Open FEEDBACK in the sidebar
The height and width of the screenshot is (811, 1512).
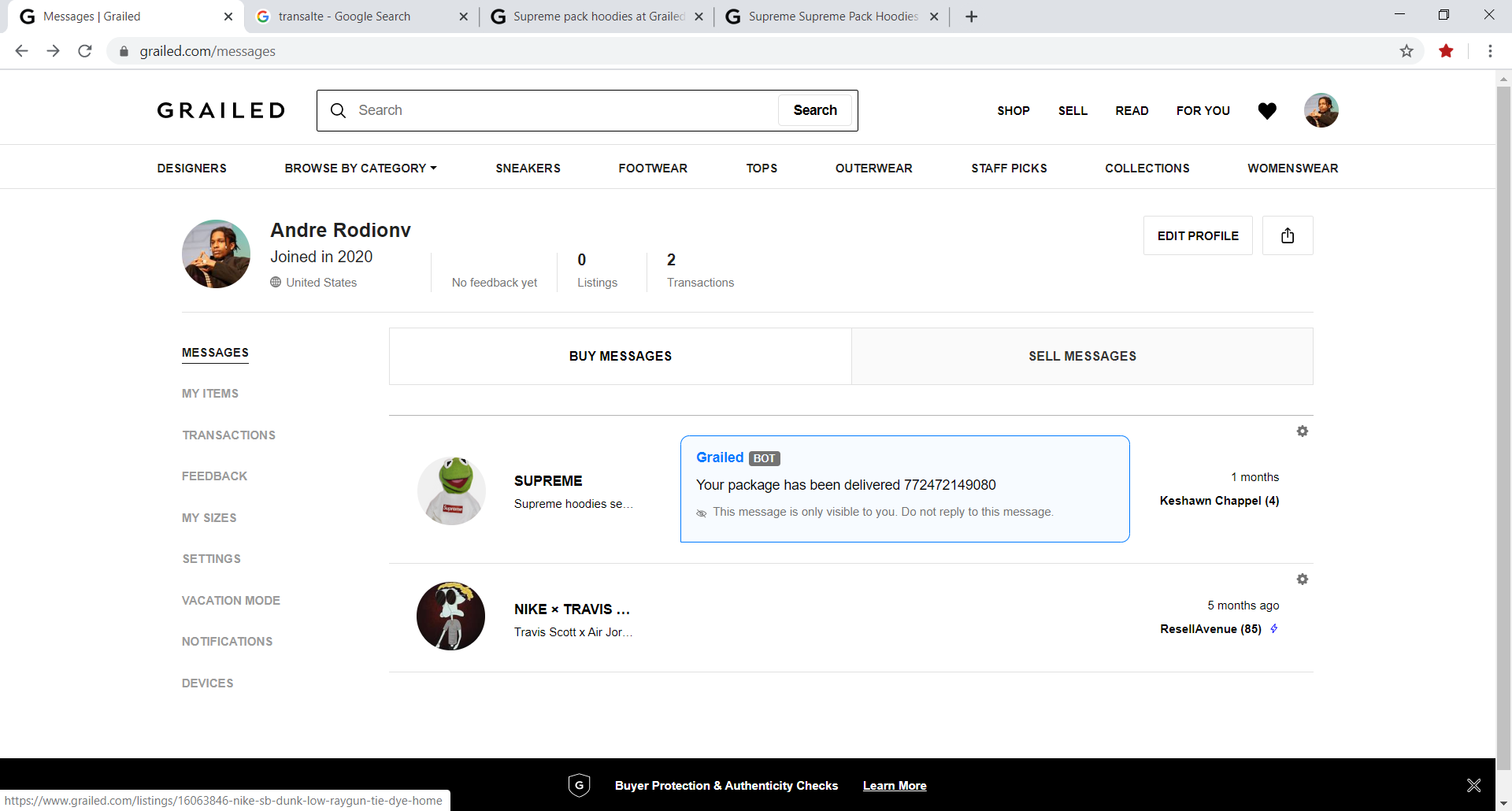click(214, 476)
